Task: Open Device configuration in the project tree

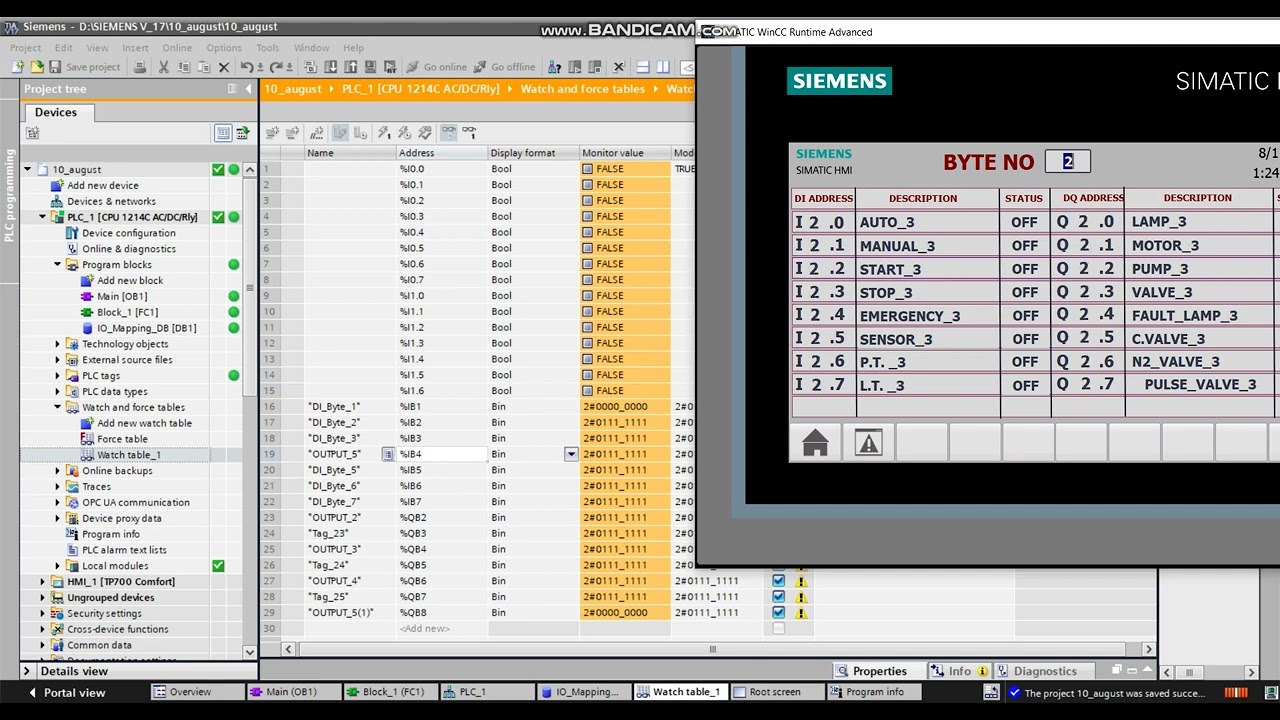Action: pyautogui.click(x=129, y=233)
